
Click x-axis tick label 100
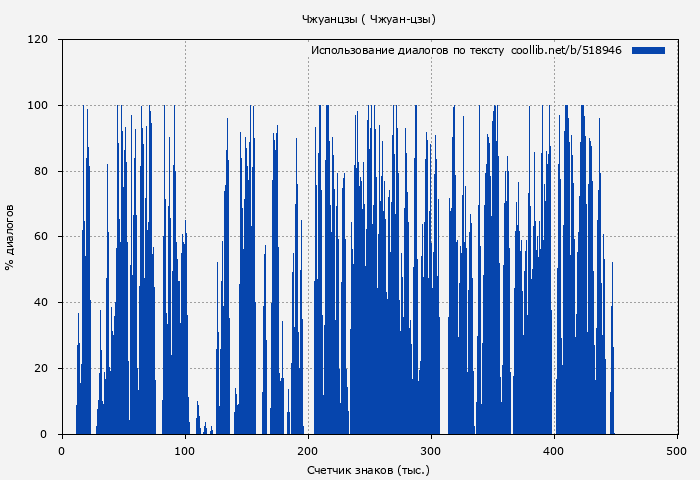[x=185, y=450]
